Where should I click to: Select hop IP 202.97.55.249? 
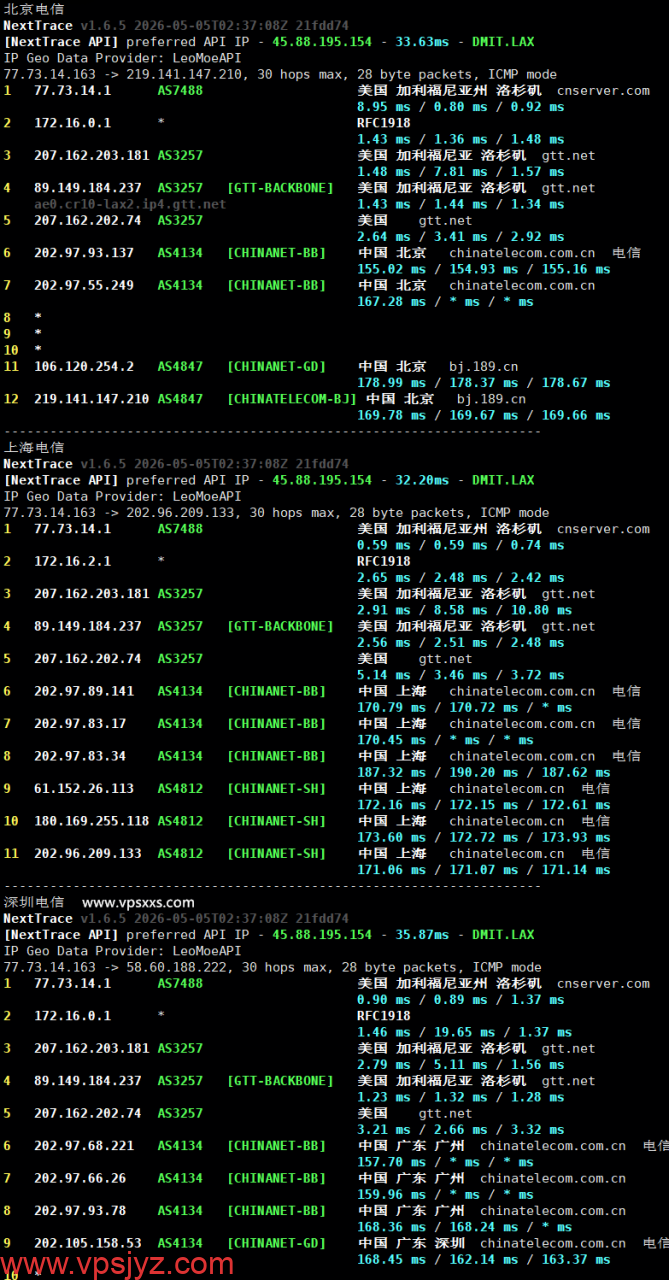click(84, 285)
